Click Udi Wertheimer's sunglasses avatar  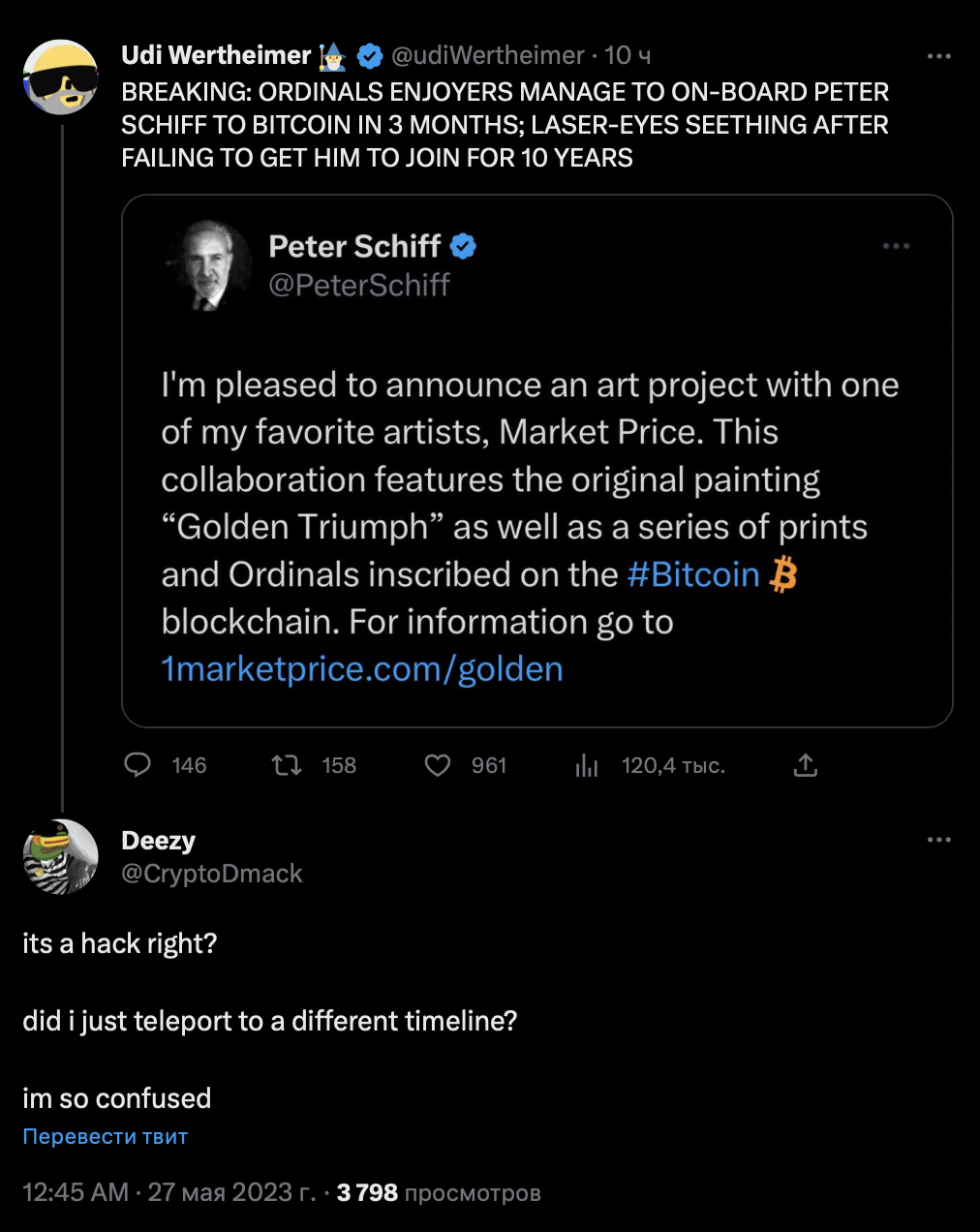(61, 77)
